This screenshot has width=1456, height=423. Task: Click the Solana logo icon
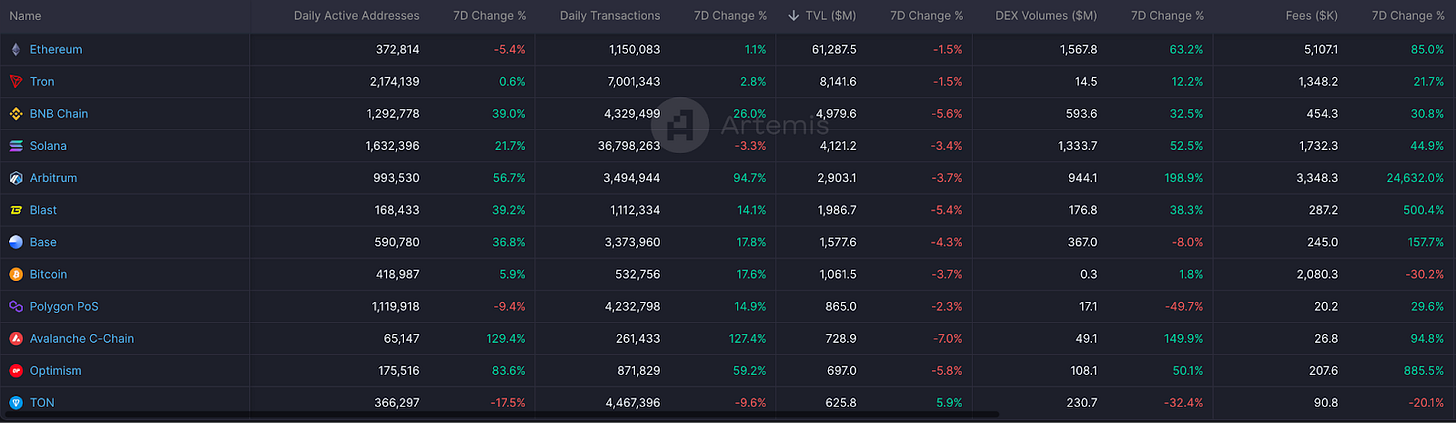tap(15, 146)
